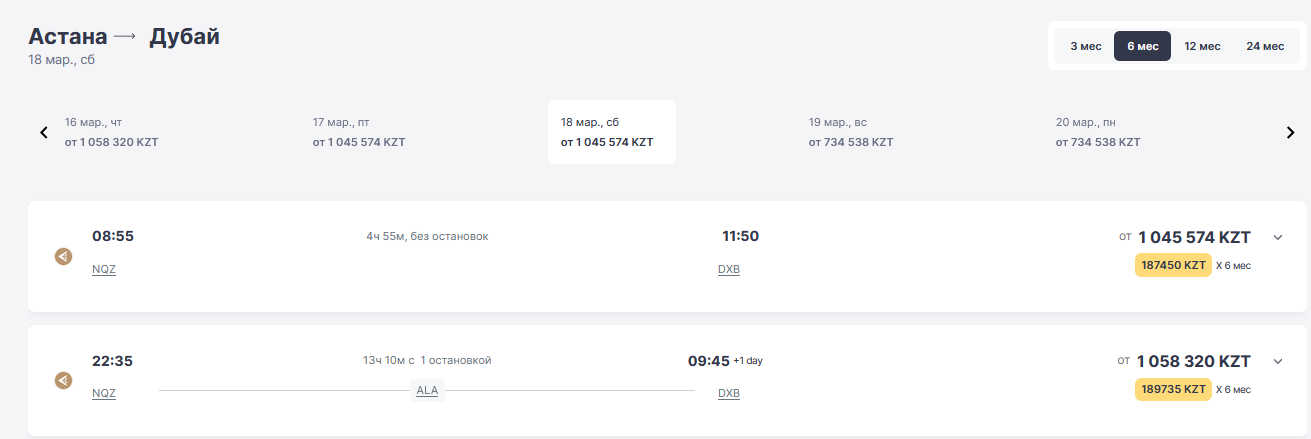The width and height of the screenshot is (1311, 439).
Task: Click the 189735 KZT monthly payment badge
Action: click(x=1173, y=389)
